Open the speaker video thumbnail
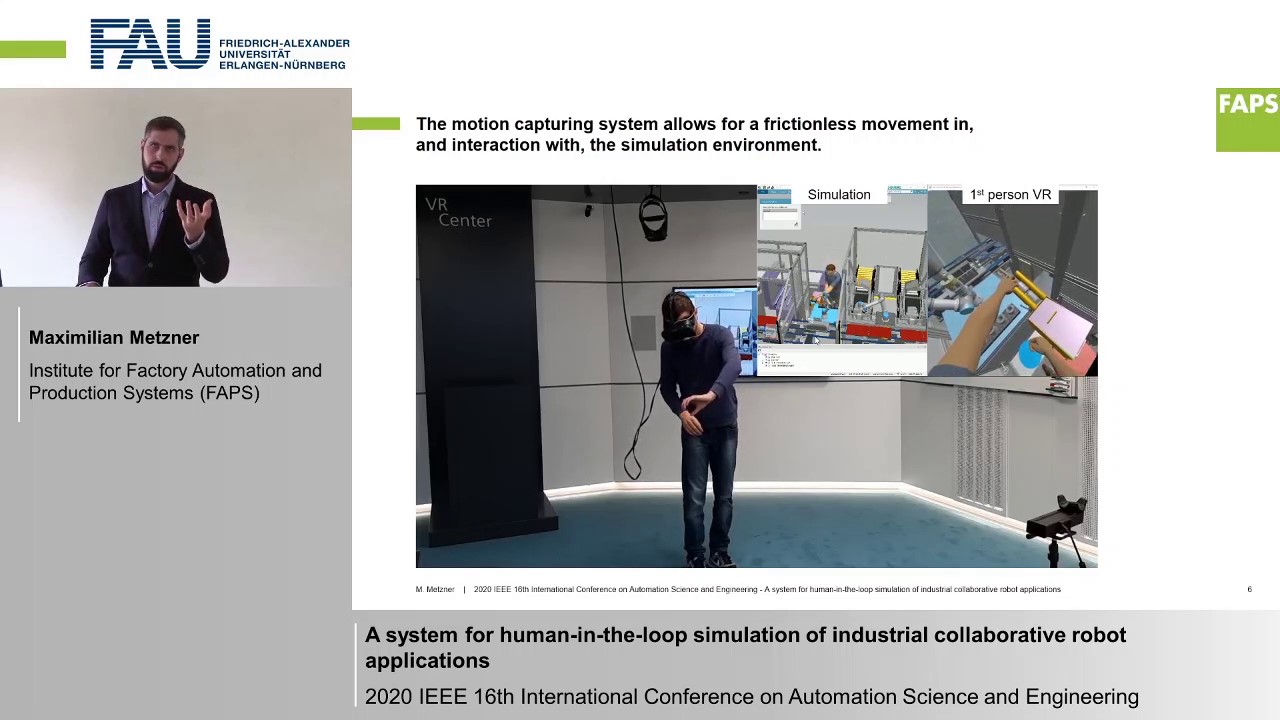The image size is (1280, 720). tap(175, 187)
